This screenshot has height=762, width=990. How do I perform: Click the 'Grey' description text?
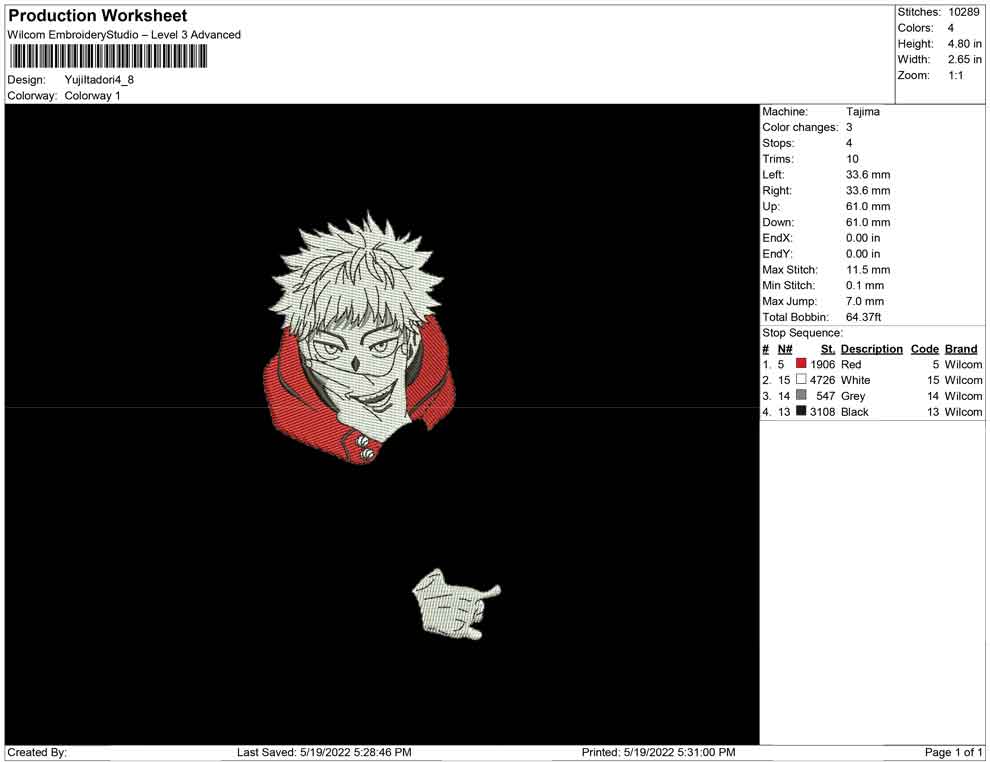pyautogui.click(x=853, y=396)
